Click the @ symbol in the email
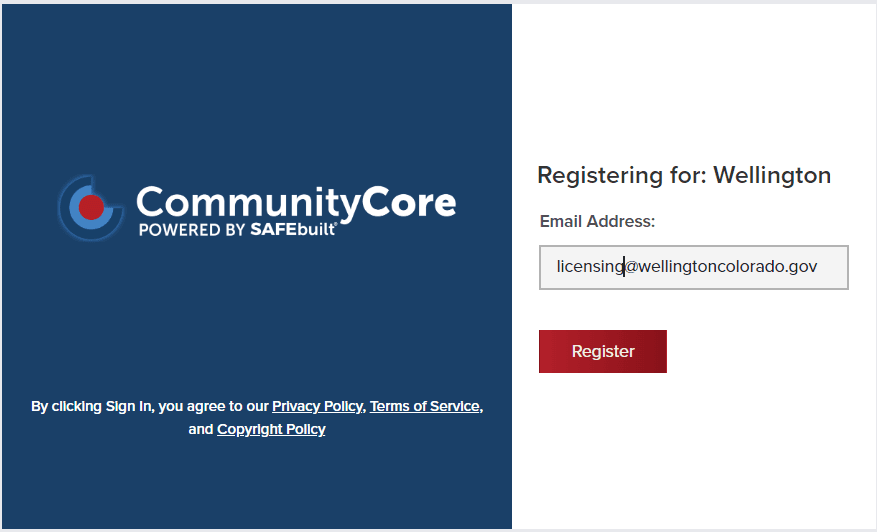This screenshot has height=532, width=877. pyautogui.click(x=631, y=267)
